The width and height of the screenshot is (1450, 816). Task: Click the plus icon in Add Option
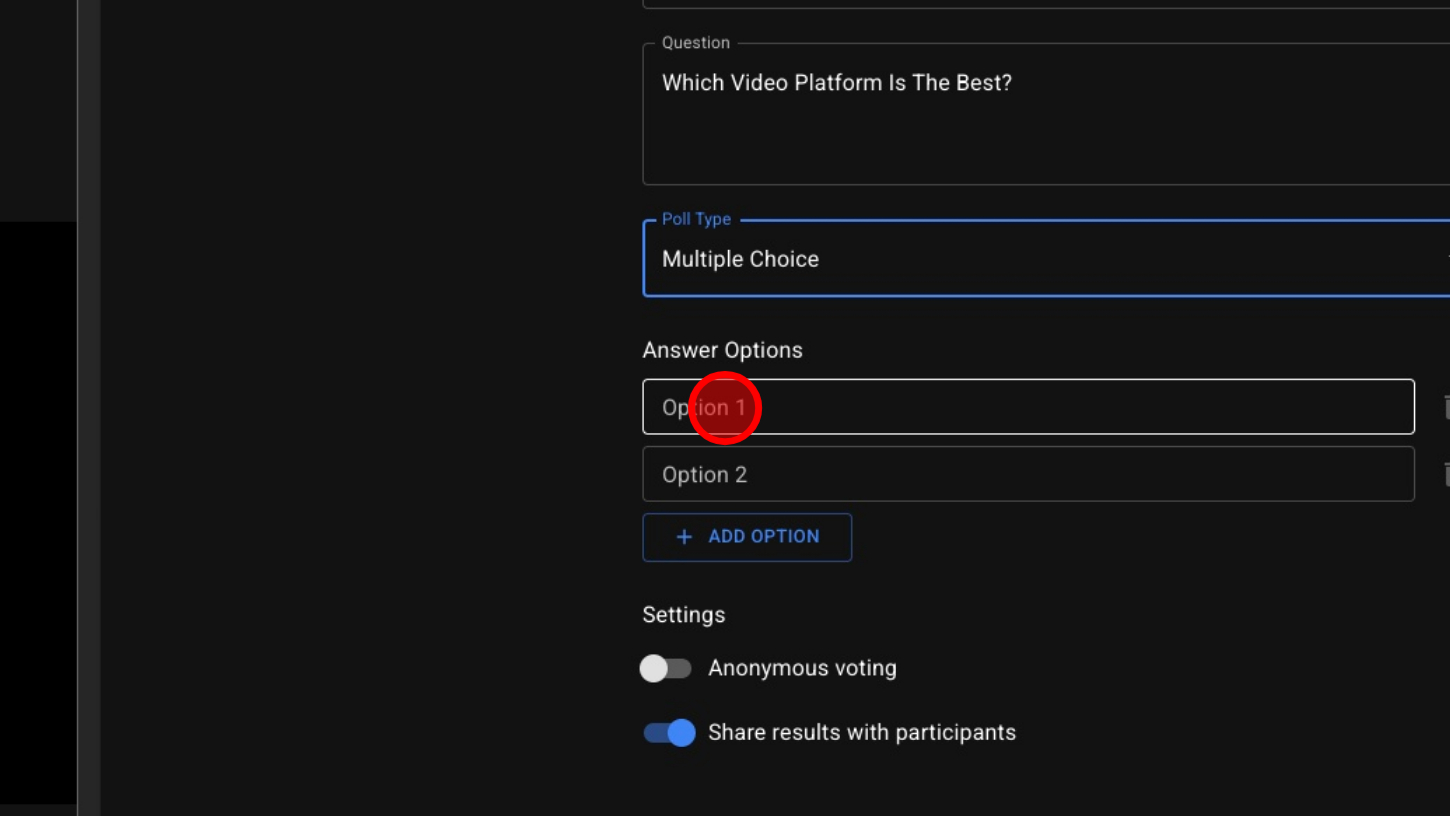click(x=684, y=537)
